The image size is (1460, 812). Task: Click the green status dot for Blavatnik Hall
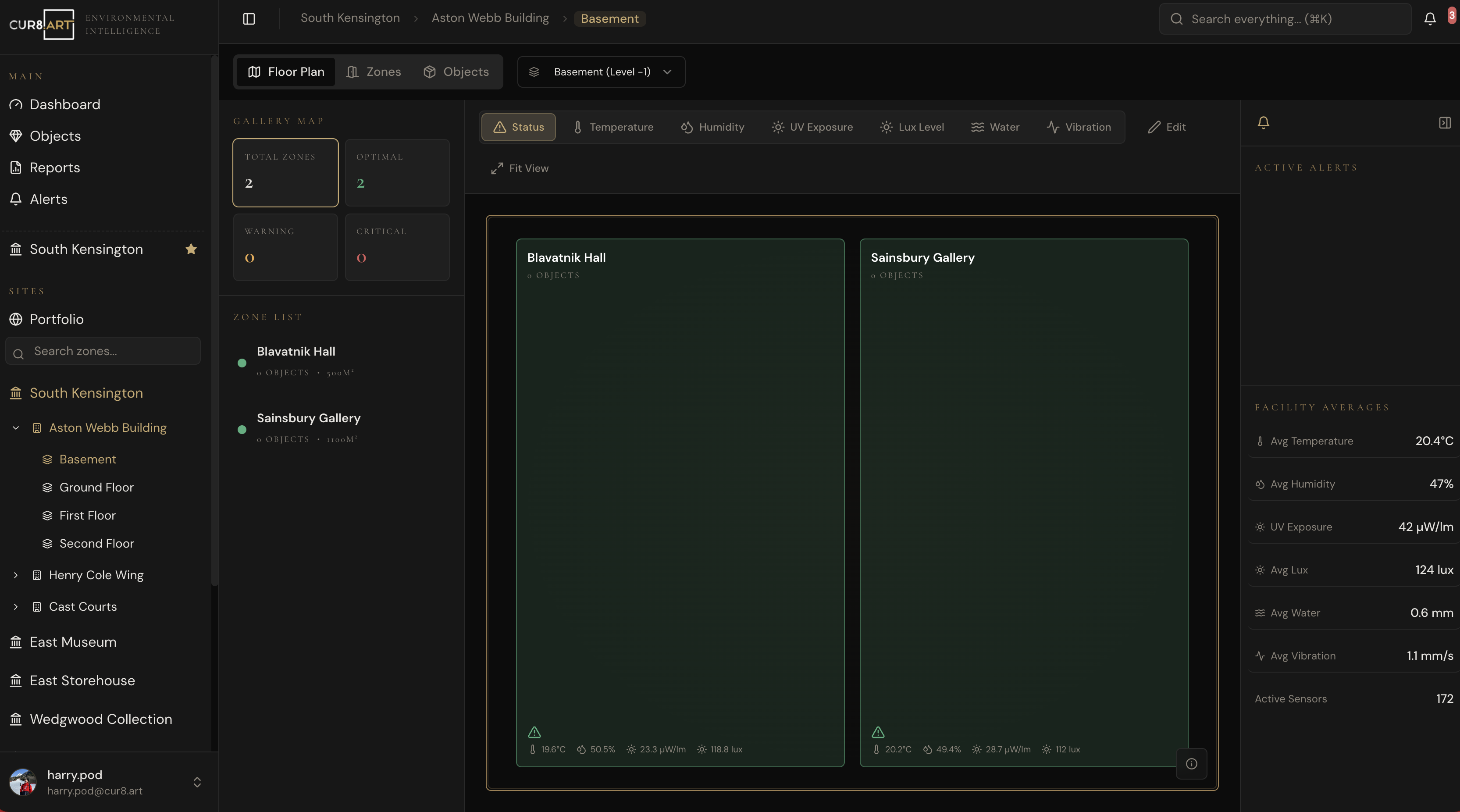[x=242, y=363]
